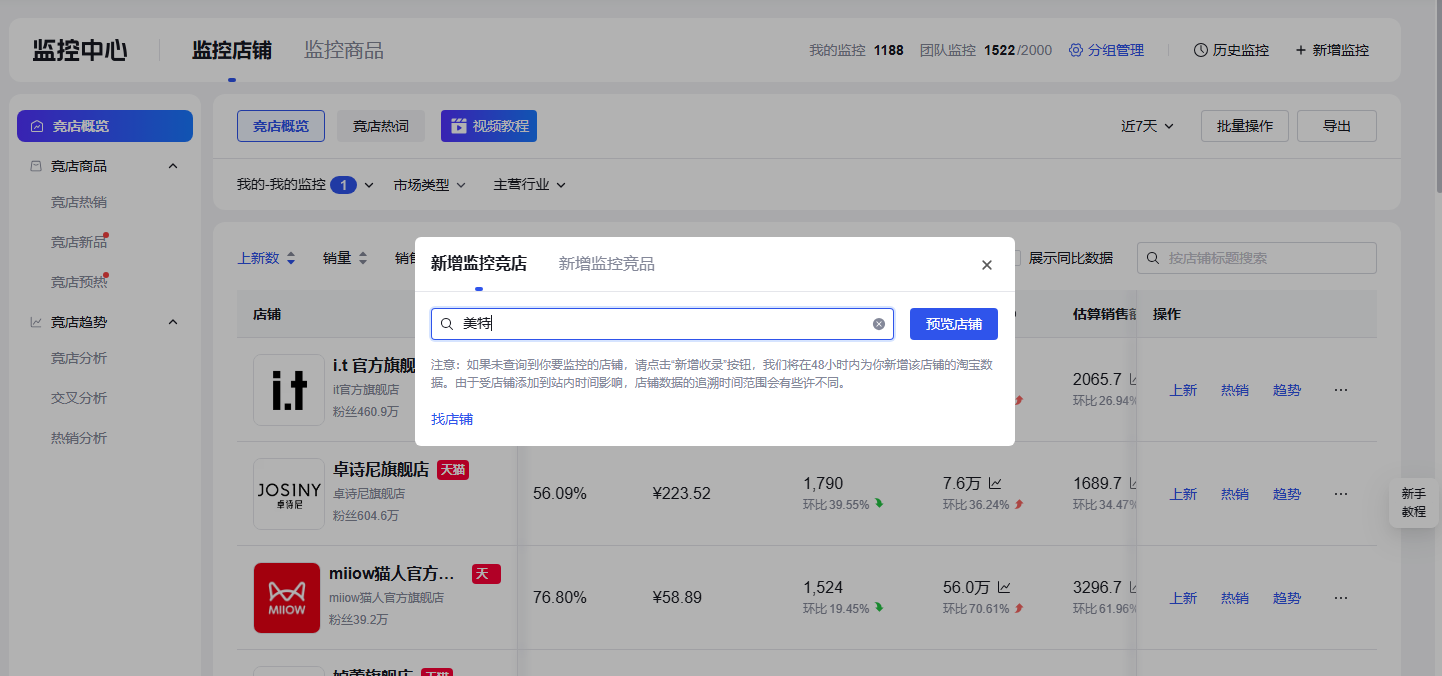
Task: Click the 卓诗尼旗舰店 store name
Action: 381,470
